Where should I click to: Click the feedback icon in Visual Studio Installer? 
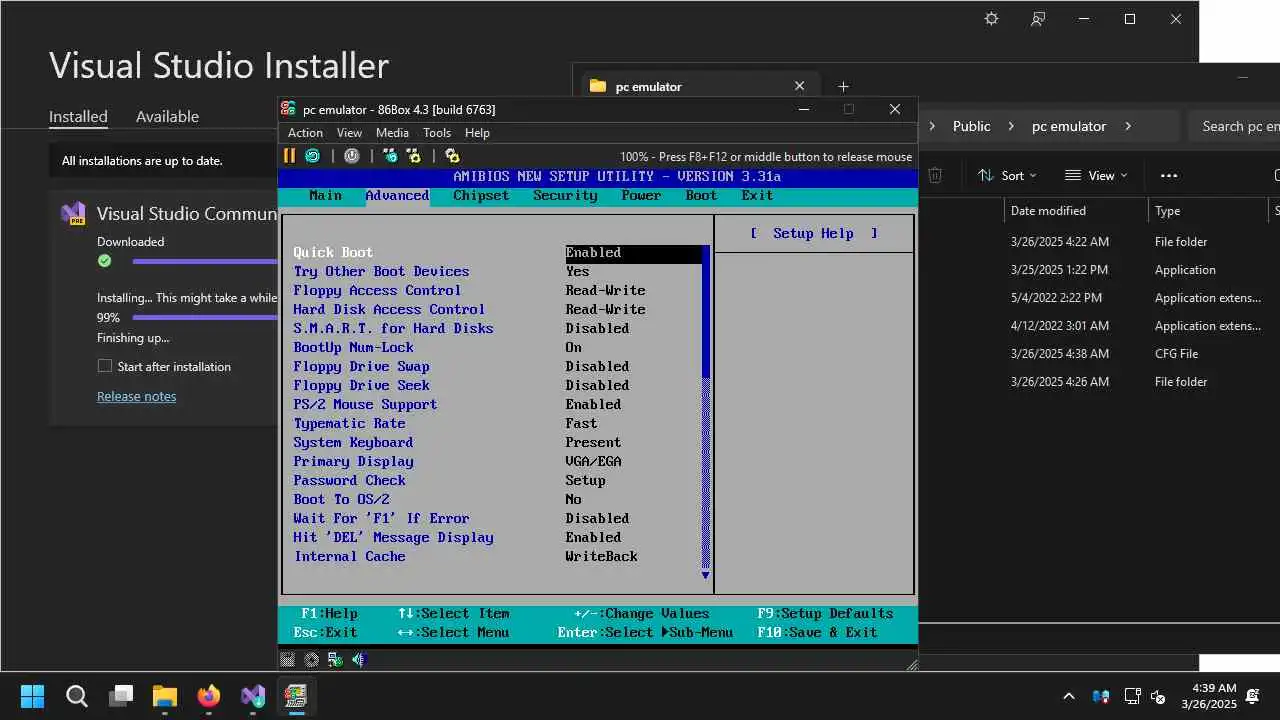tap(1038, 19)
